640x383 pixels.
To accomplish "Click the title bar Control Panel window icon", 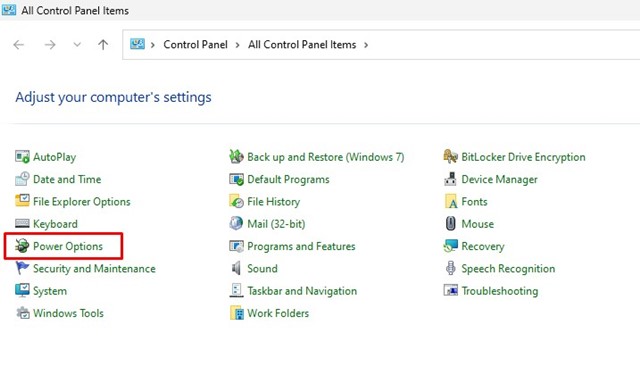I will pos(9,10).
